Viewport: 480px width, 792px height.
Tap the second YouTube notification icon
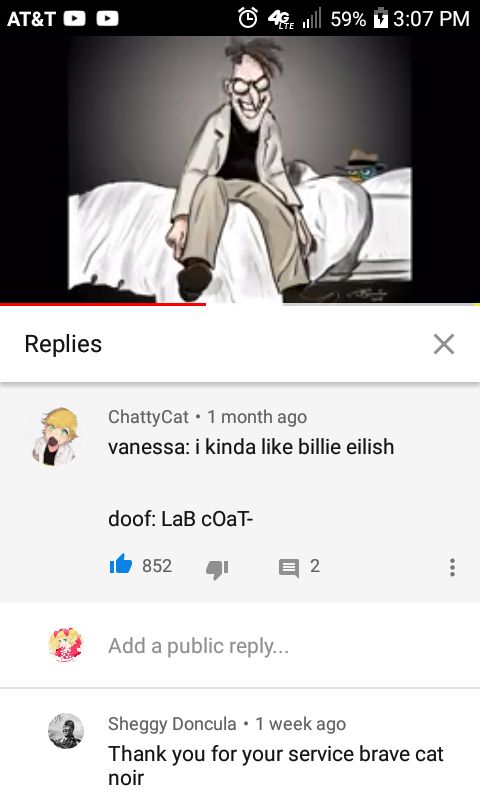tap(107, 19)
